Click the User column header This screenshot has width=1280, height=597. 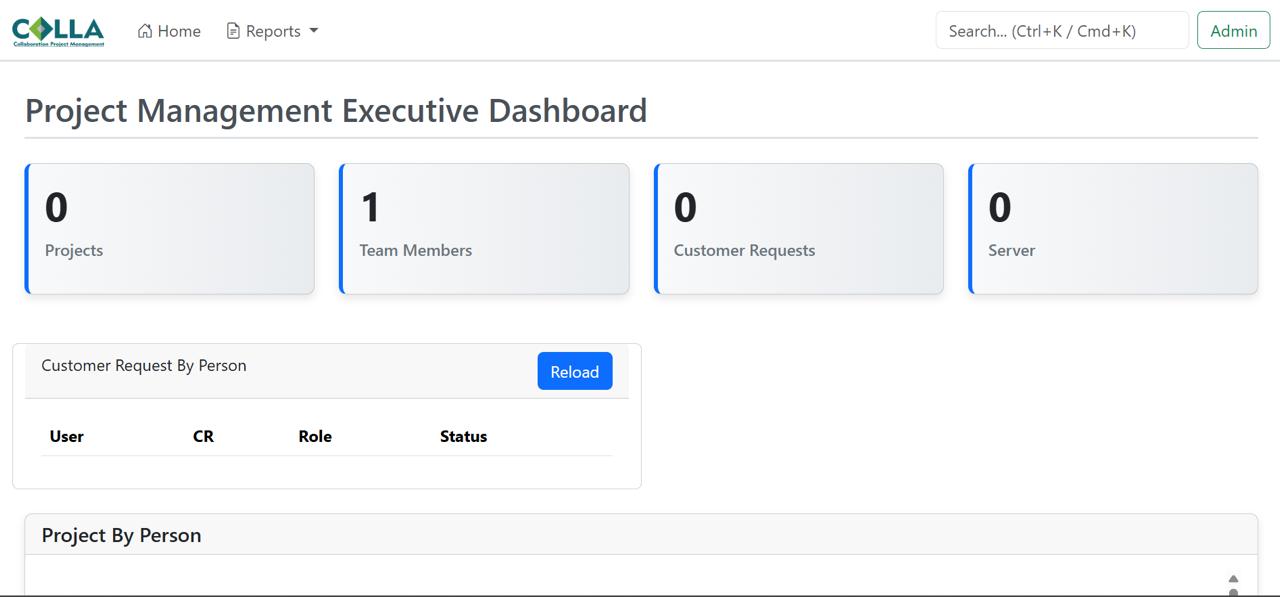point(67,436)
